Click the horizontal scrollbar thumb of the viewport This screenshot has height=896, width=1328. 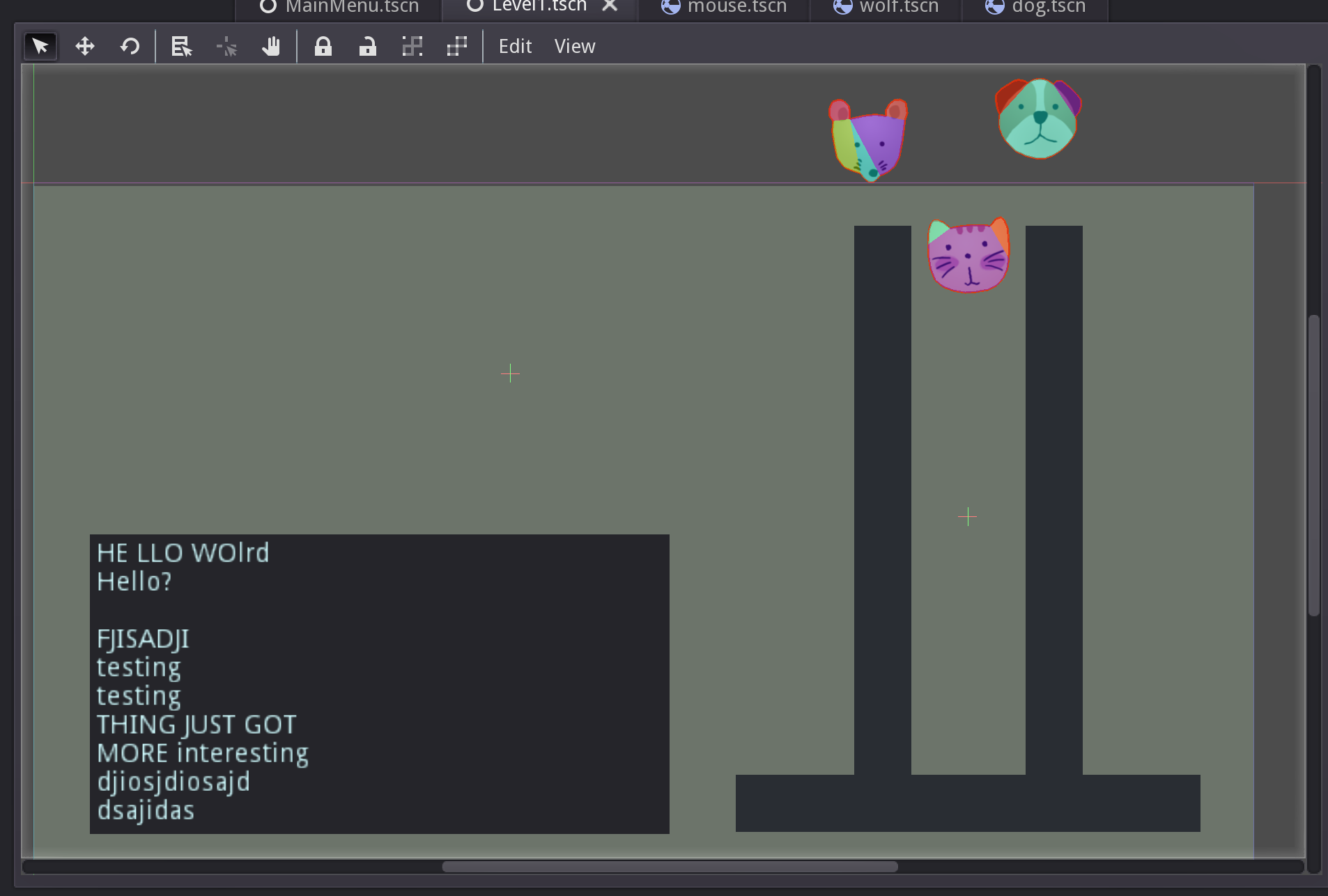670,867
